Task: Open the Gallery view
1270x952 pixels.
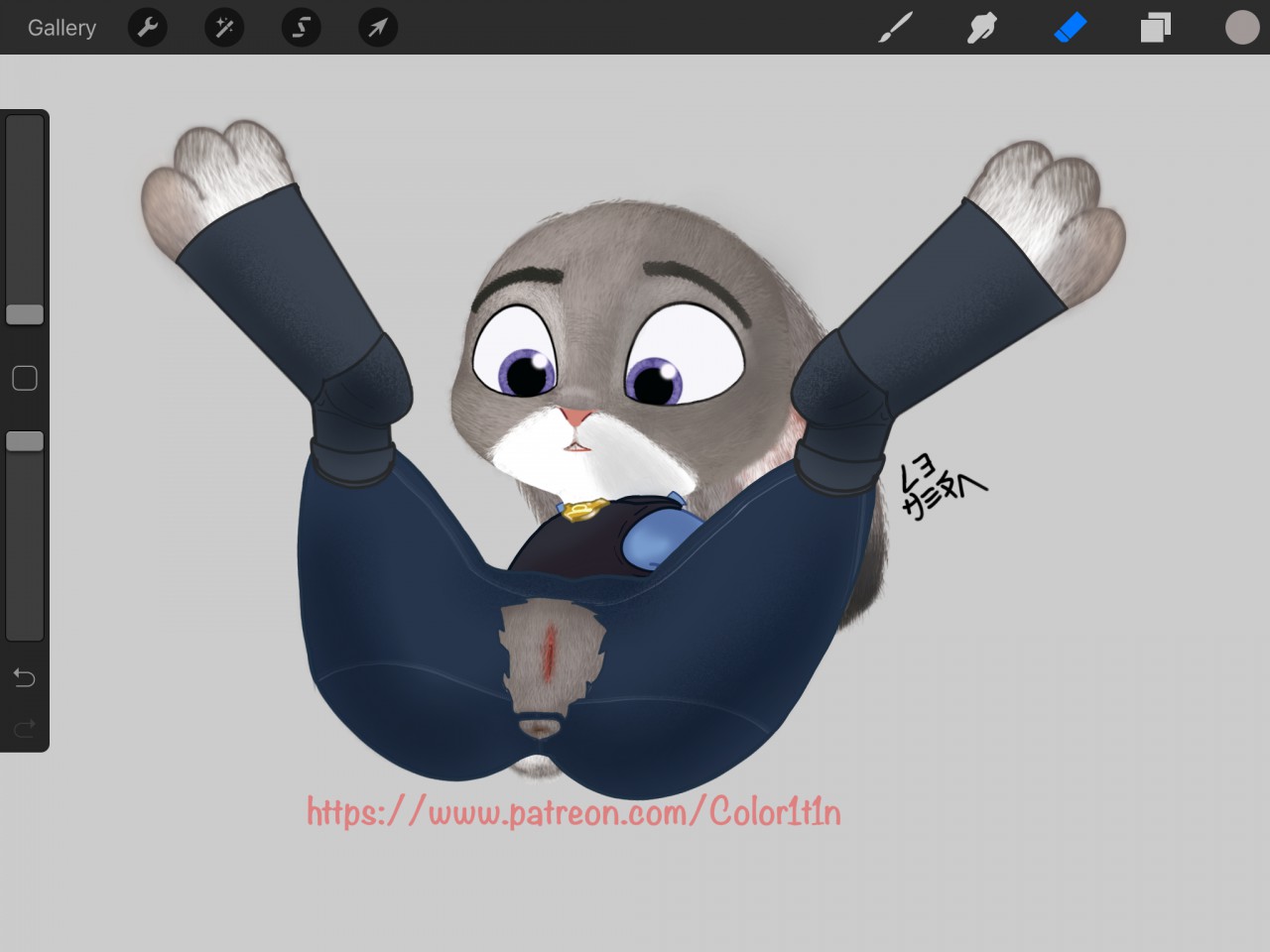Action: pyautogui.click(x=62, y=28)
